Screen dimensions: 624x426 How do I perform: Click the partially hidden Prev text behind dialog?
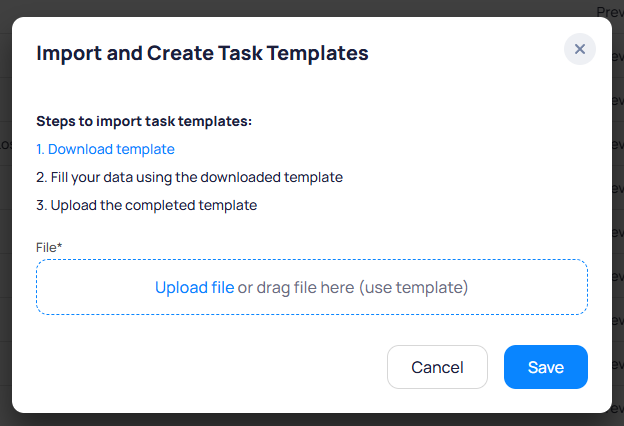click(x=610, y=11)
